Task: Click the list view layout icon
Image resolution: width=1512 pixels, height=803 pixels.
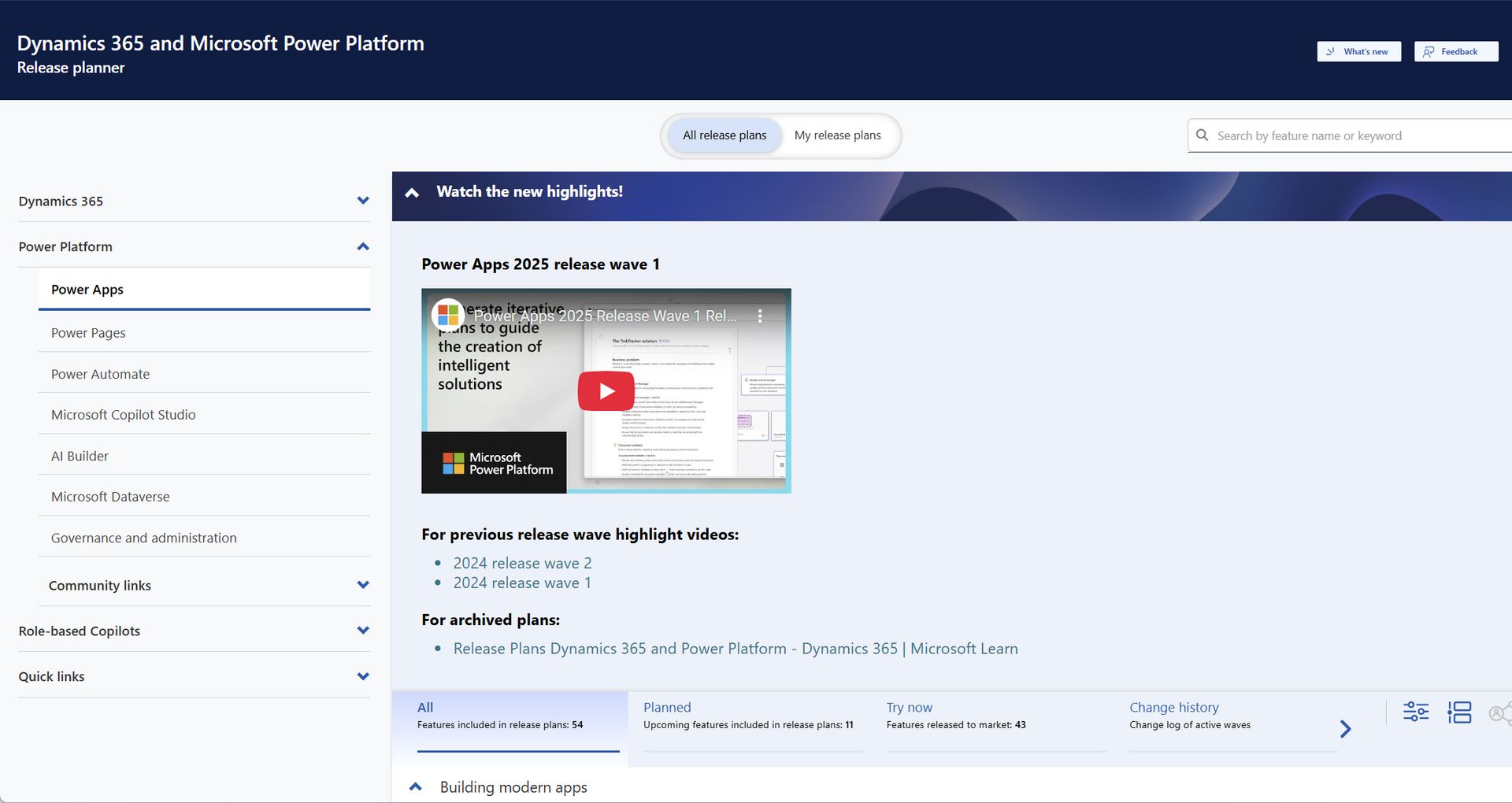Action: point(1459,712)
